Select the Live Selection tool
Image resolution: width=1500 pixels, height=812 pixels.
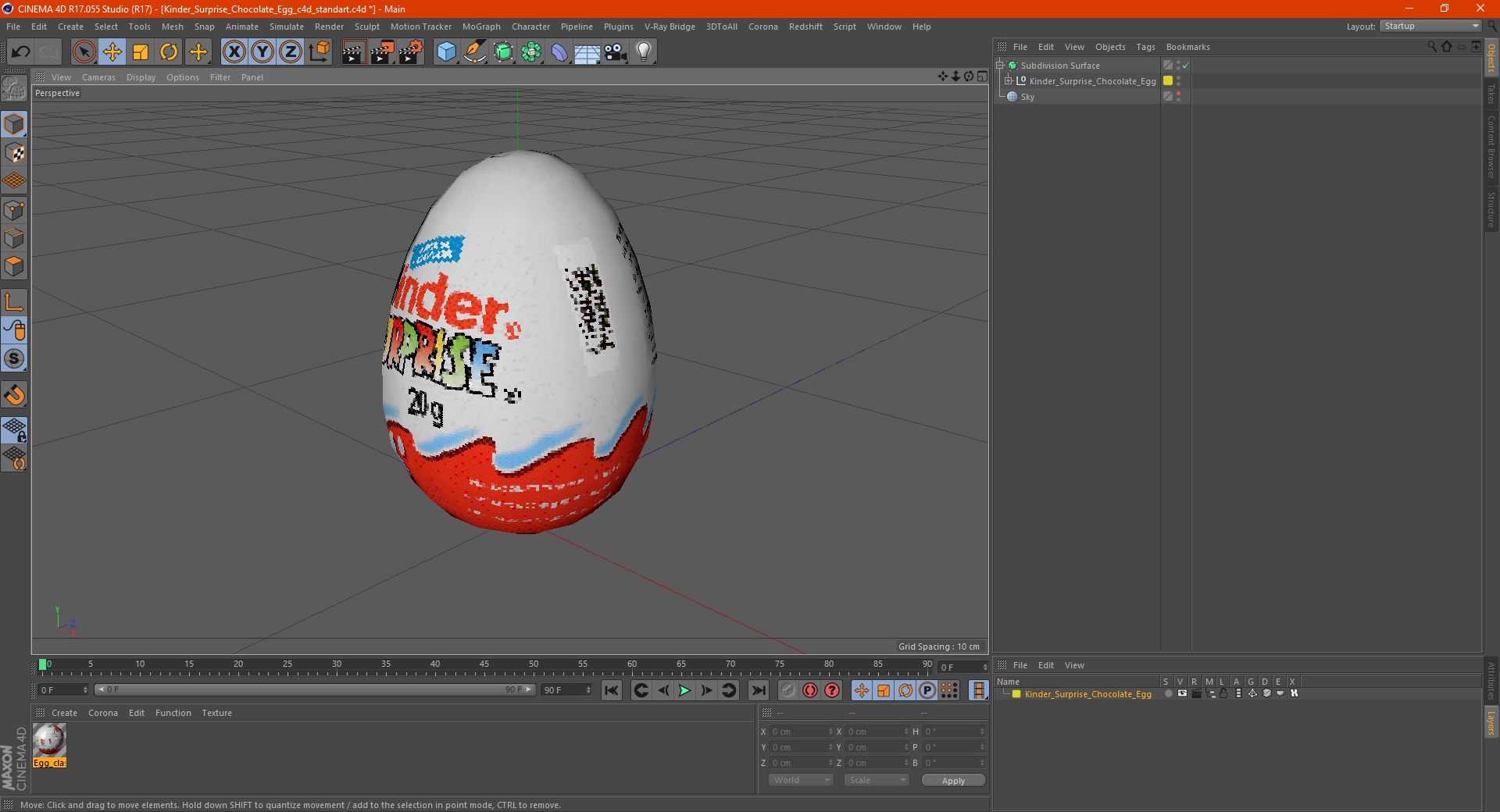tap(84, 52)
